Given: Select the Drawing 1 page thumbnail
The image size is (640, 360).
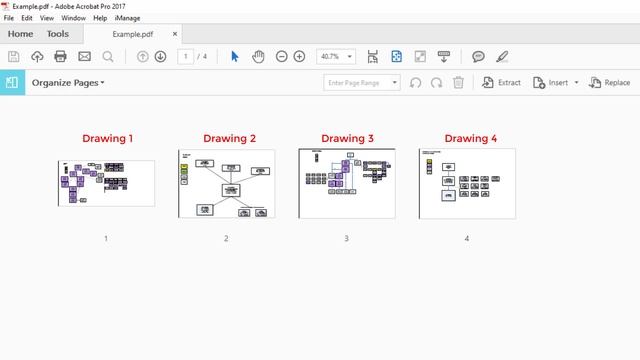Looking at the screenshot, I should (x=107, y=183).
